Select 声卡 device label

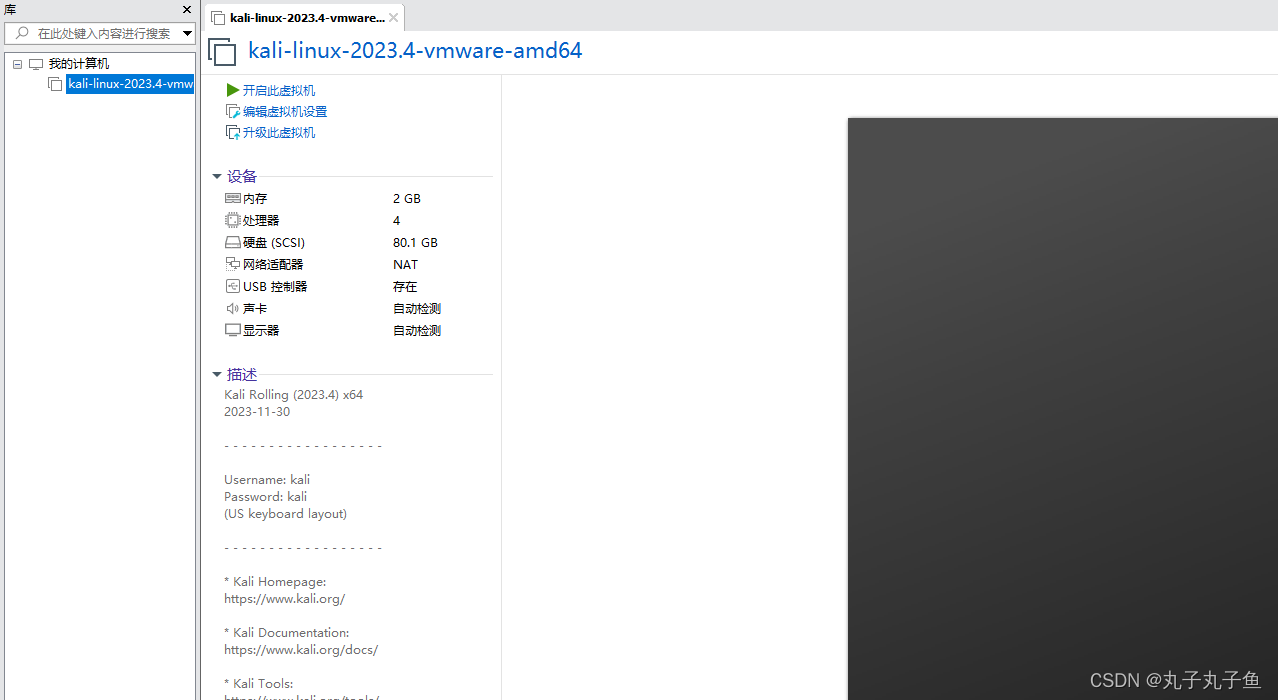coord(255,309)
